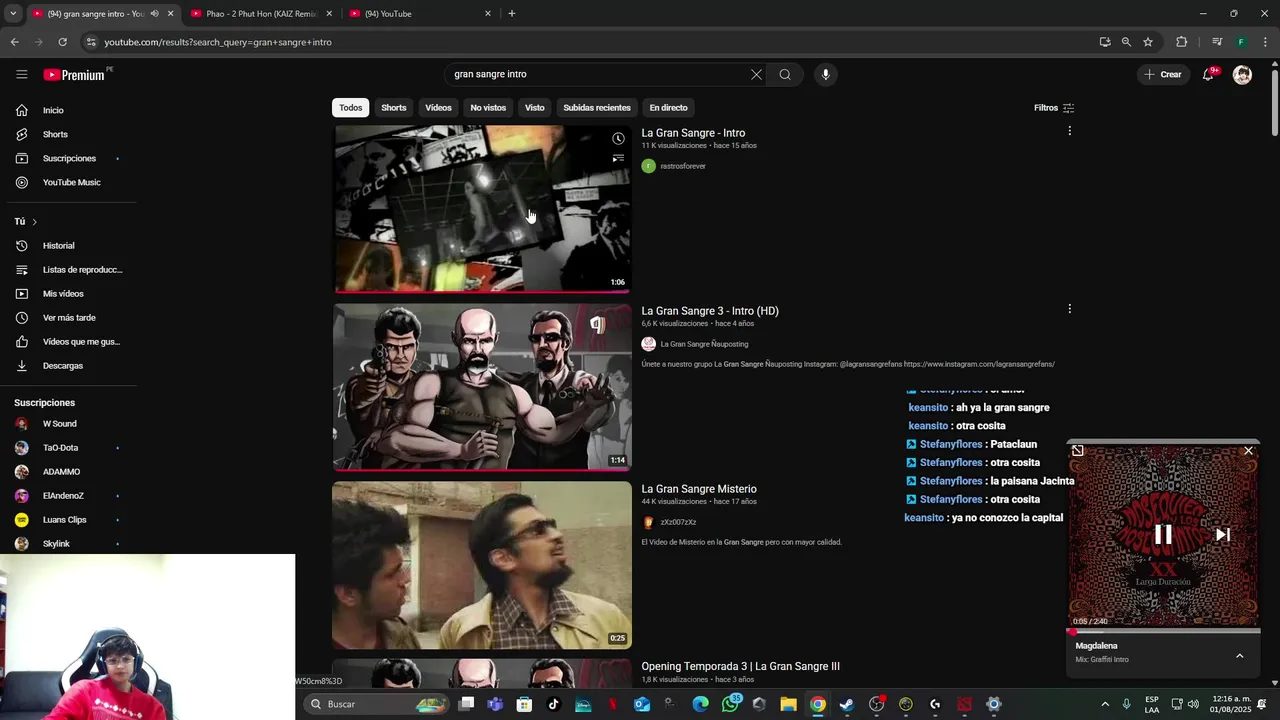Seek on the miniplayer progress bar
The height and width of the screenshot is (720, 1280).
pos(1164,631)
